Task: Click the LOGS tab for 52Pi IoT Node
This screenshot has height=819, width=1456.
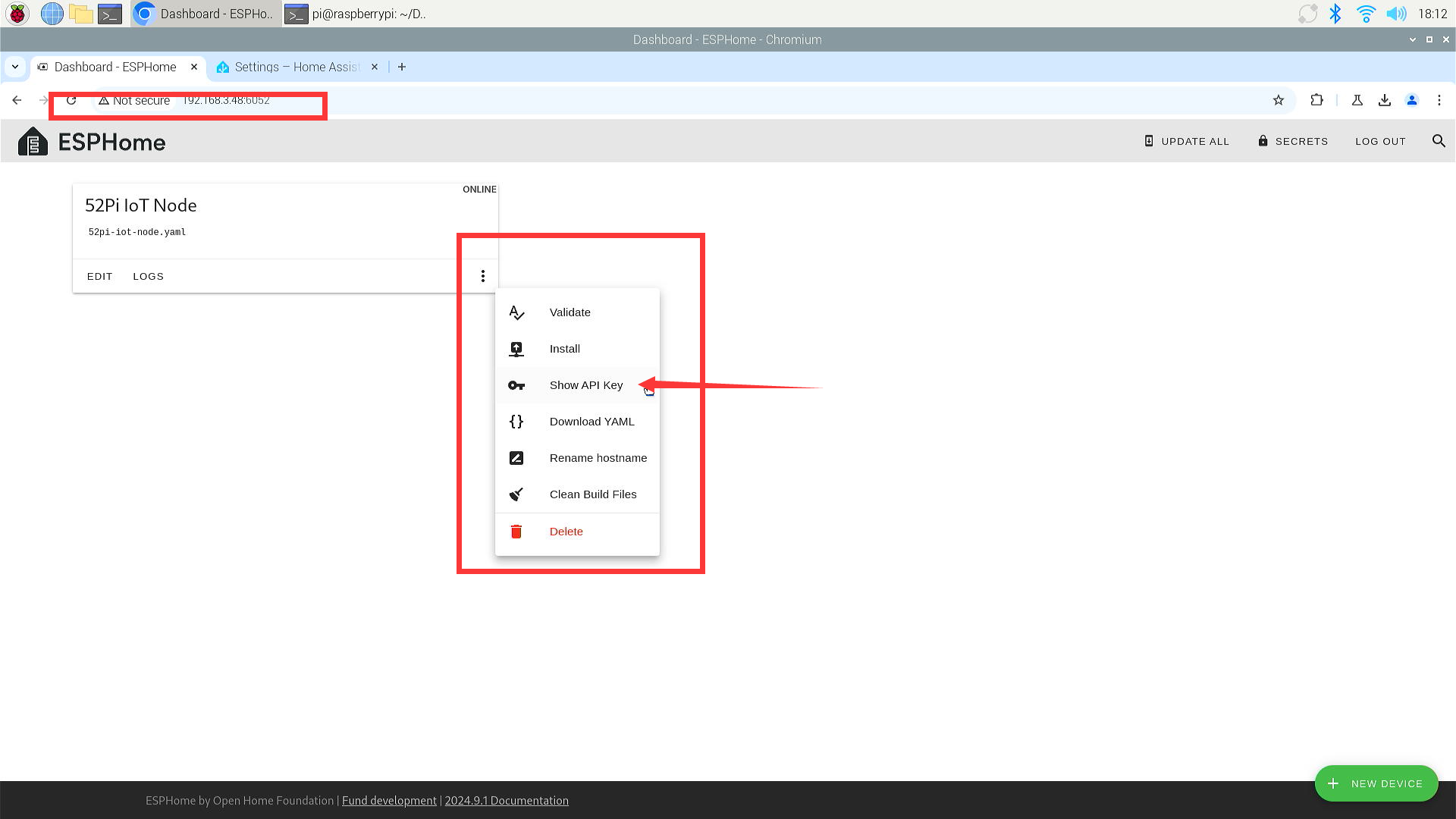Action: tap(148, 276)
